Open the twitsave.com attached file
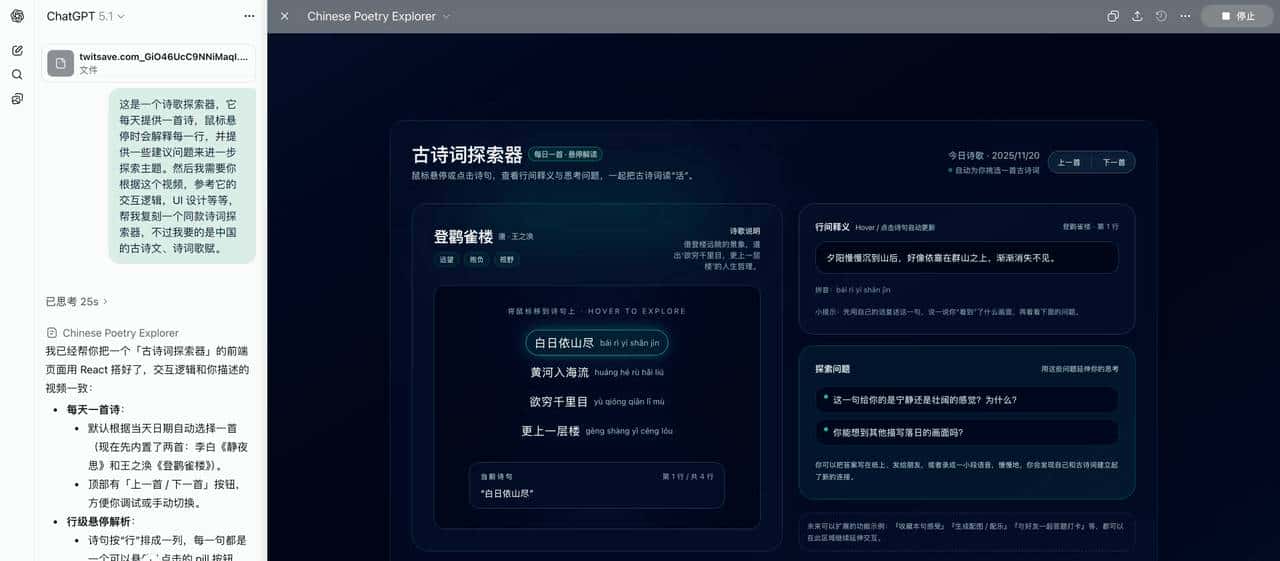The height and width of the screenshot is (561, 1280). tap(148, 63)
